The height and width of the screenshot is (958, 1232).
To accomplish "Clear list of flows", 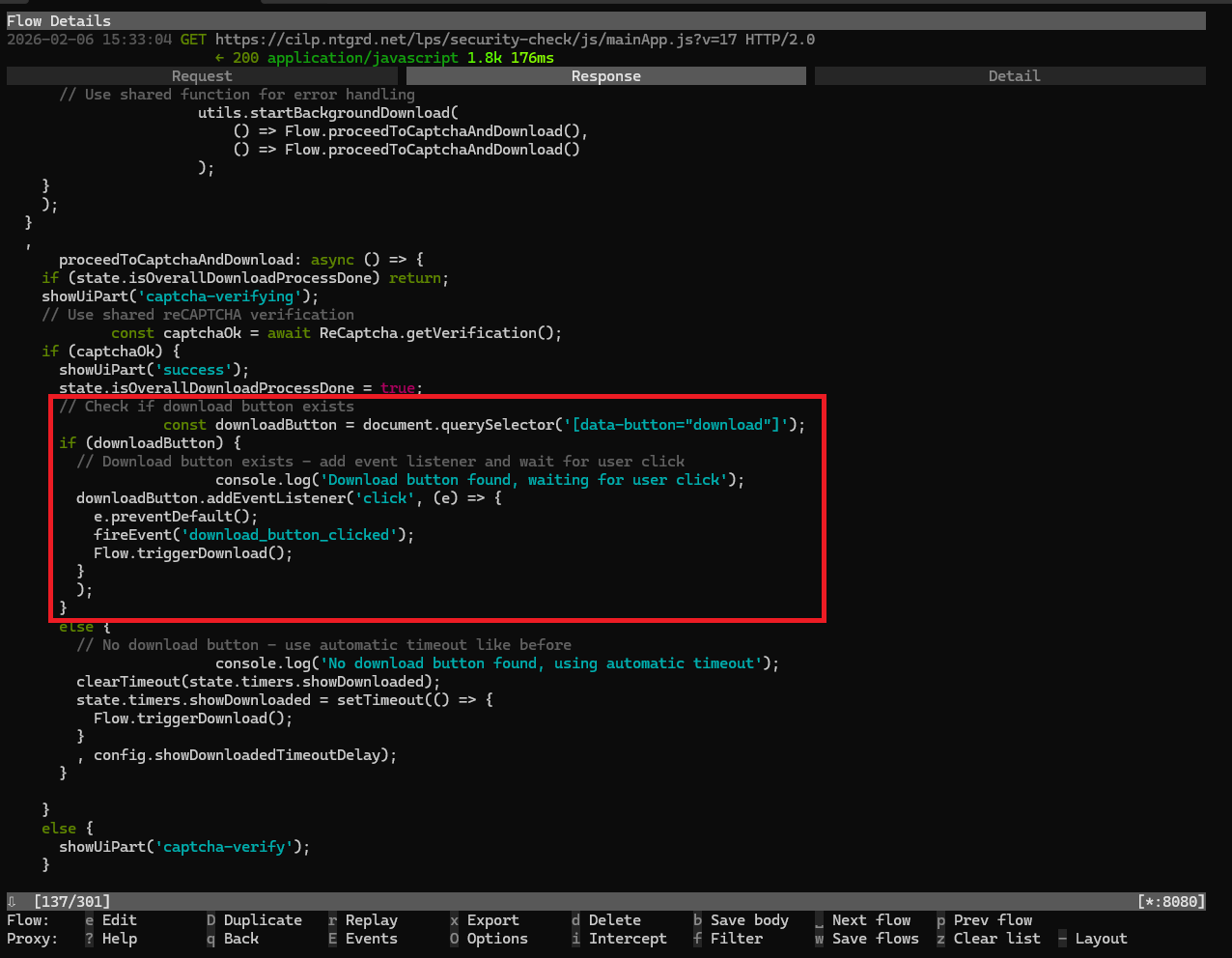I will pos(996,939).
